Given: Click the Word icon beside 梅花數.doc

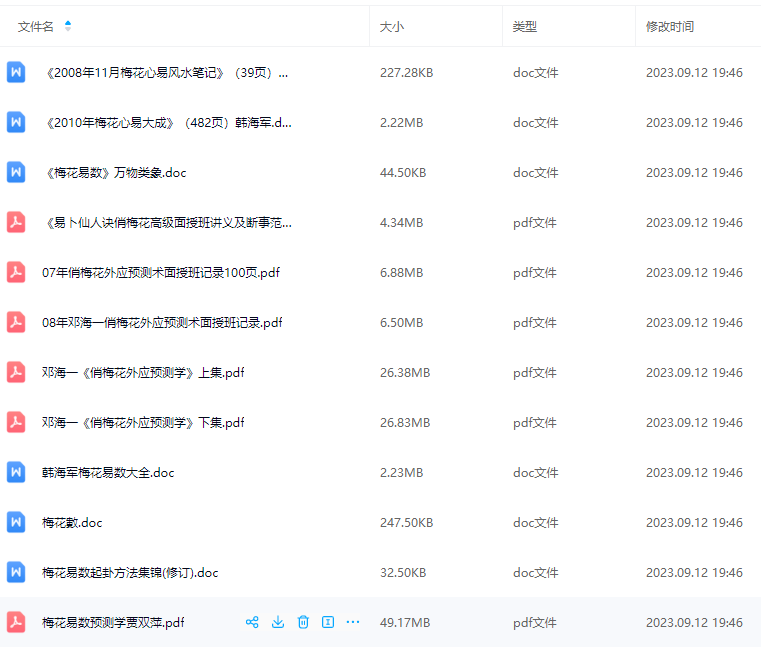Looking at the screenshot, I should tap(16, 522).
